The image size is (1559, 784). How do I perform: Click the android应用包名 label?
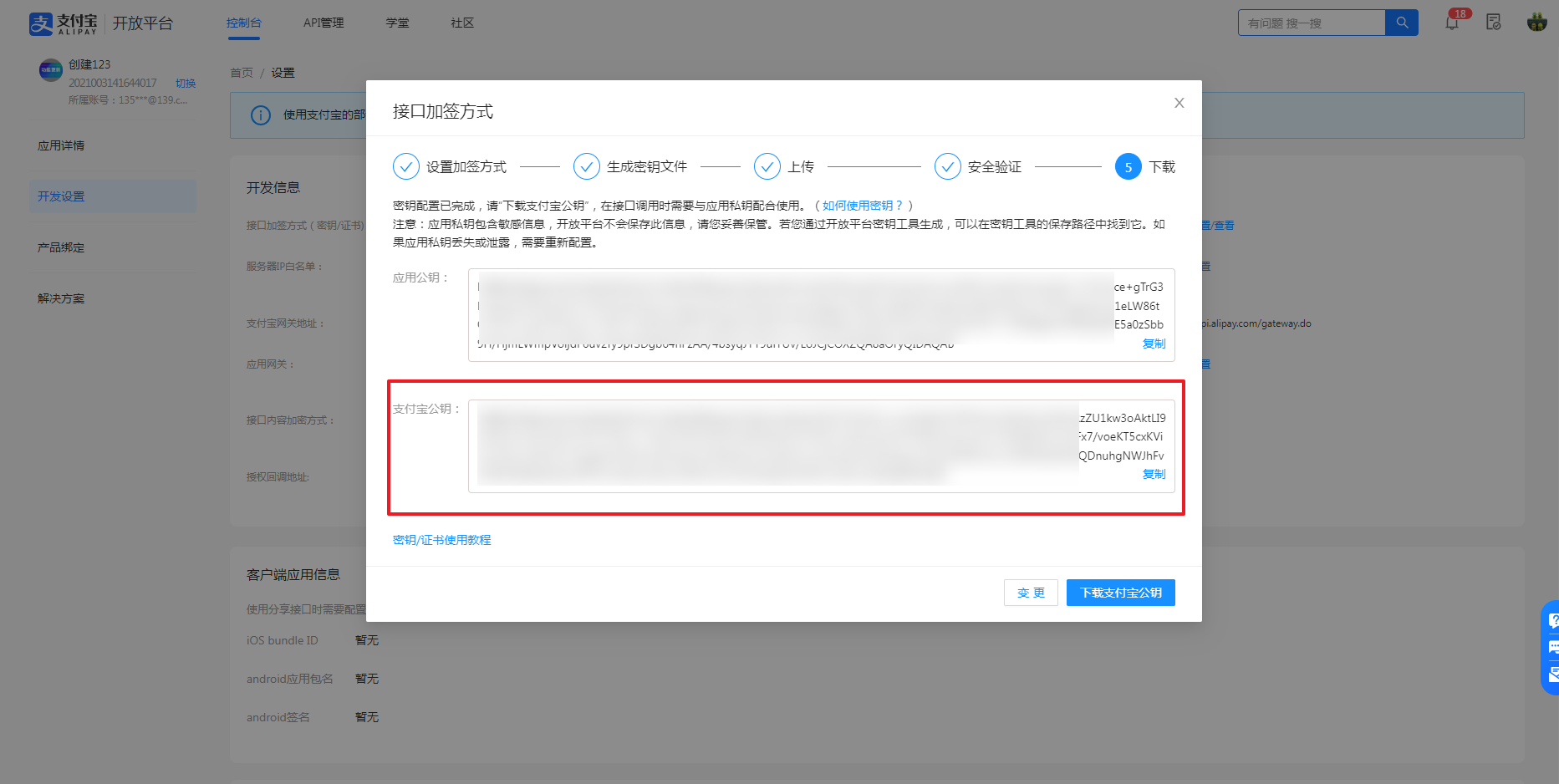[289, 679]
